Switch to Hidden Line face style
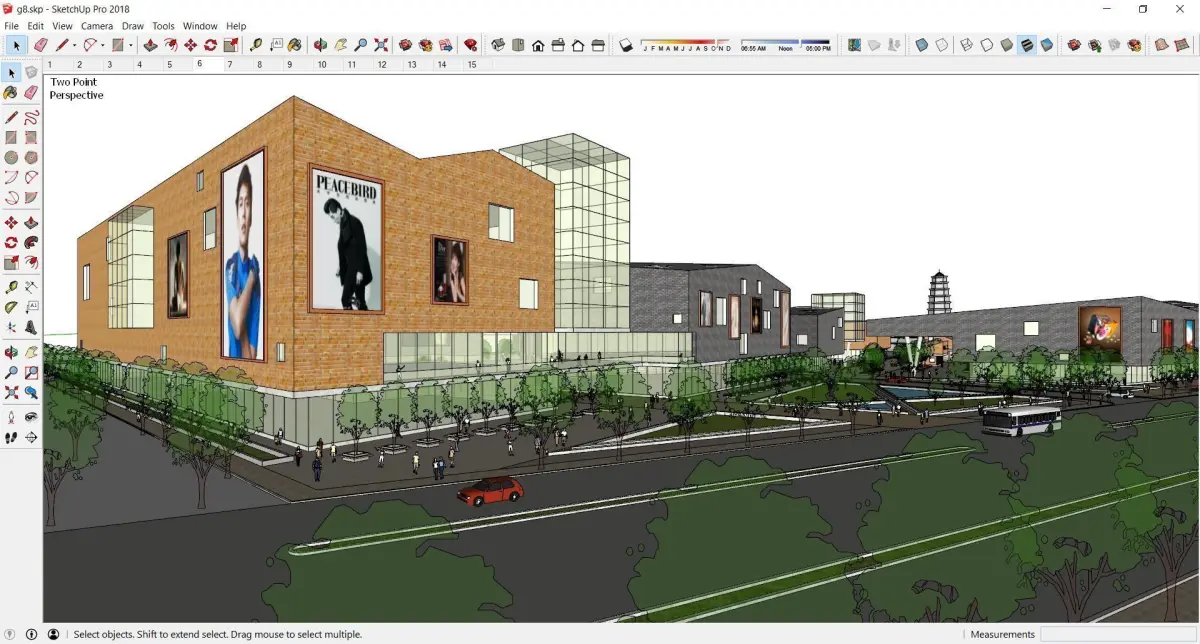The width and height of the screenshot is (1200, 644). pyautogui.click(x=986, y=45)
